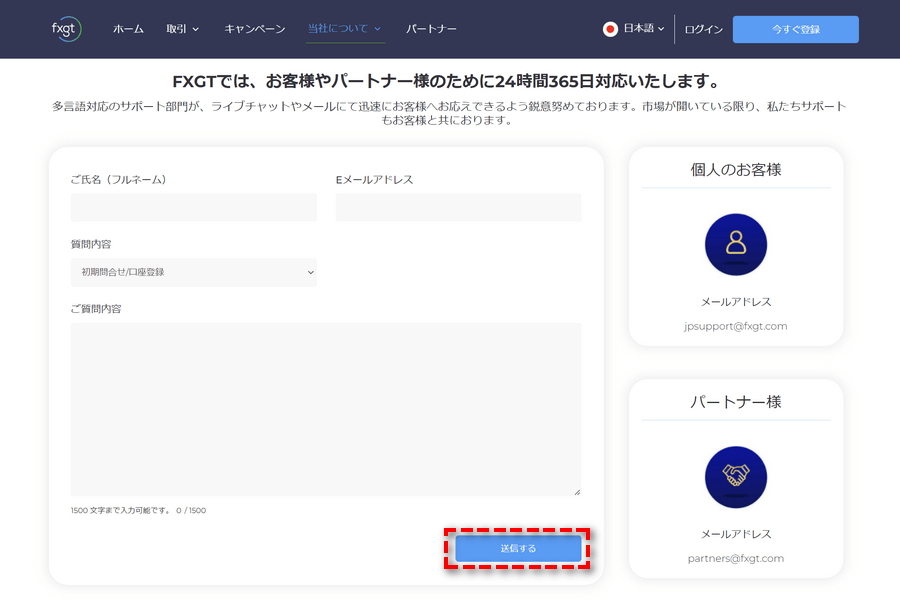Open the ホーム menu item
900x602 pixels.
coord(128,29)
